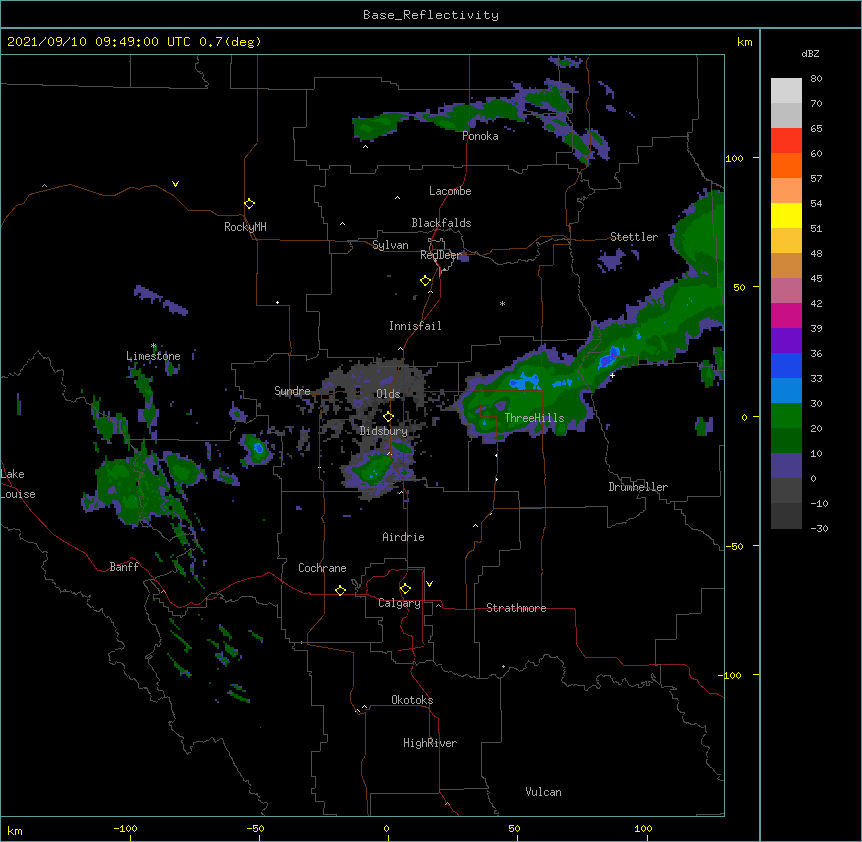Screen dimensions: 862x842
Task: Click the white asterisk marker east of Innisfail
Action: pos(502,303)
